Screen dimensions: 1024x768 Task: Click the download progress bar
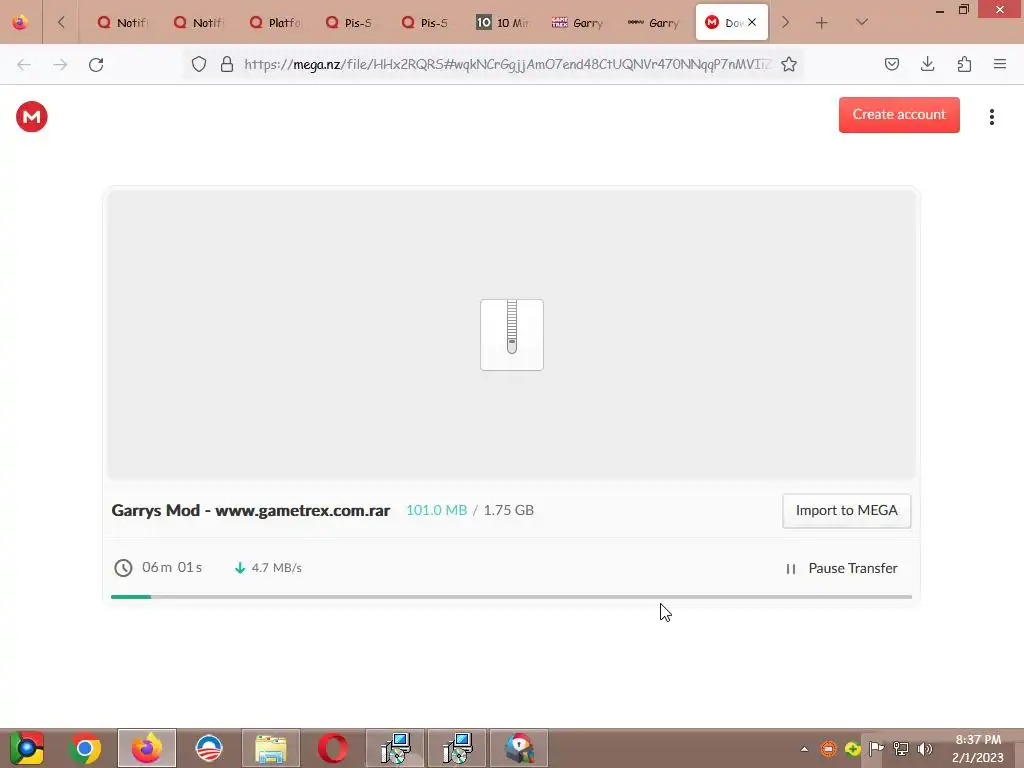[x=511, y=596]
